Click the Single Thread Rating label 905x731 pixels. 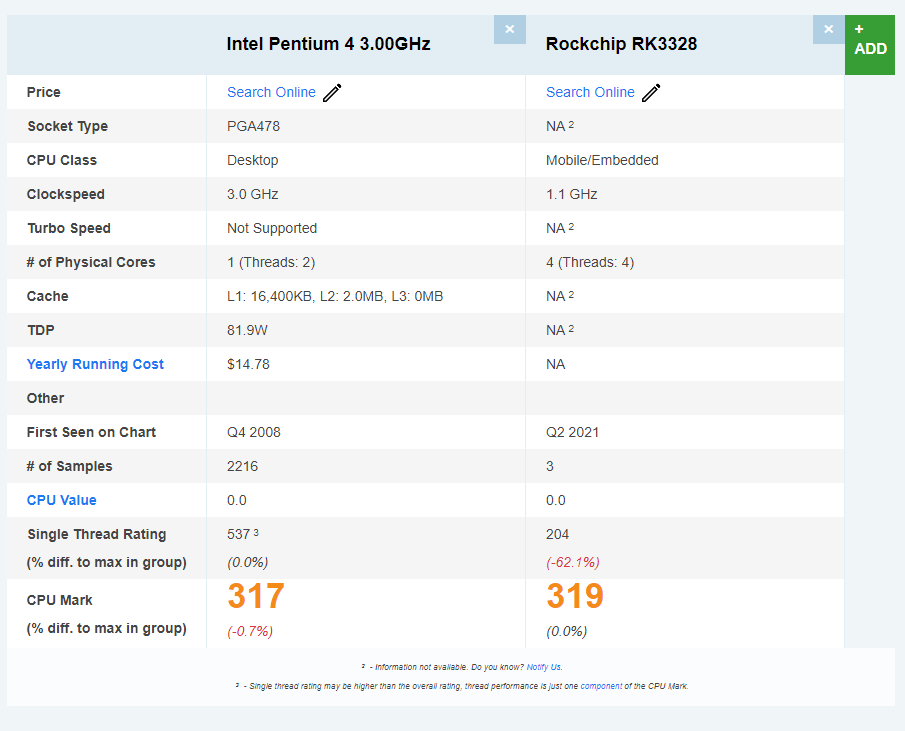[x=96, y=534]
